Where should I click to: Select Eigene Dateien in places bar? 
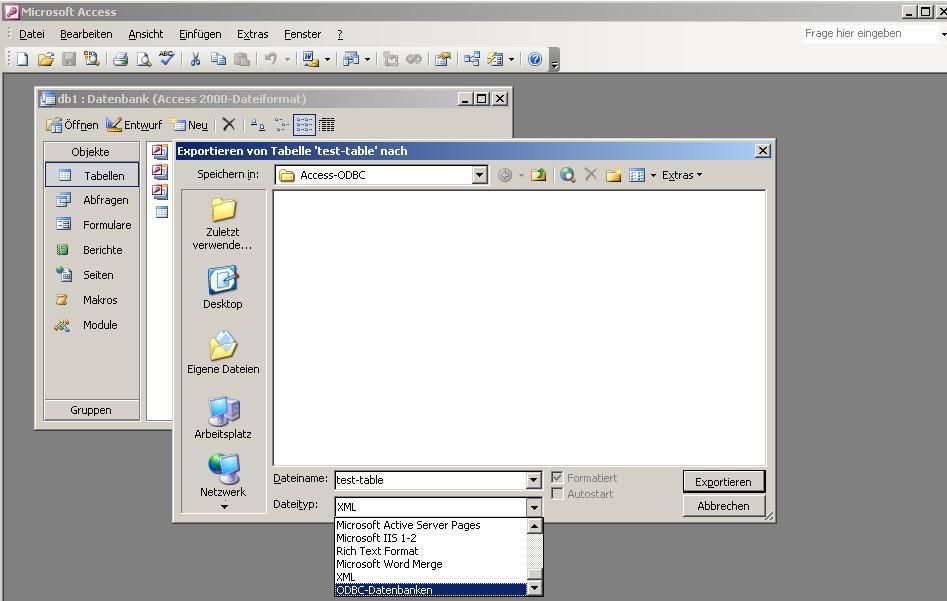[223, 353]
